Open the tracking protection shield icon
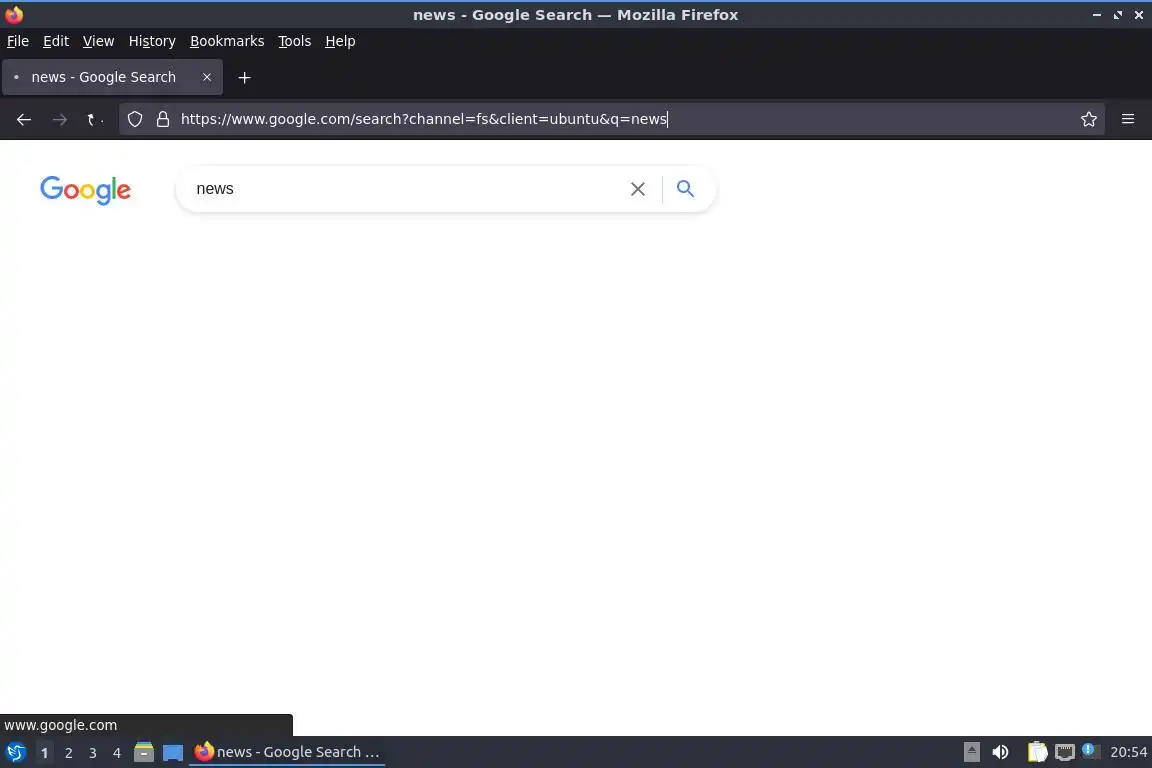This screenshot has width=1152, height=768. [x=134, y=119]
